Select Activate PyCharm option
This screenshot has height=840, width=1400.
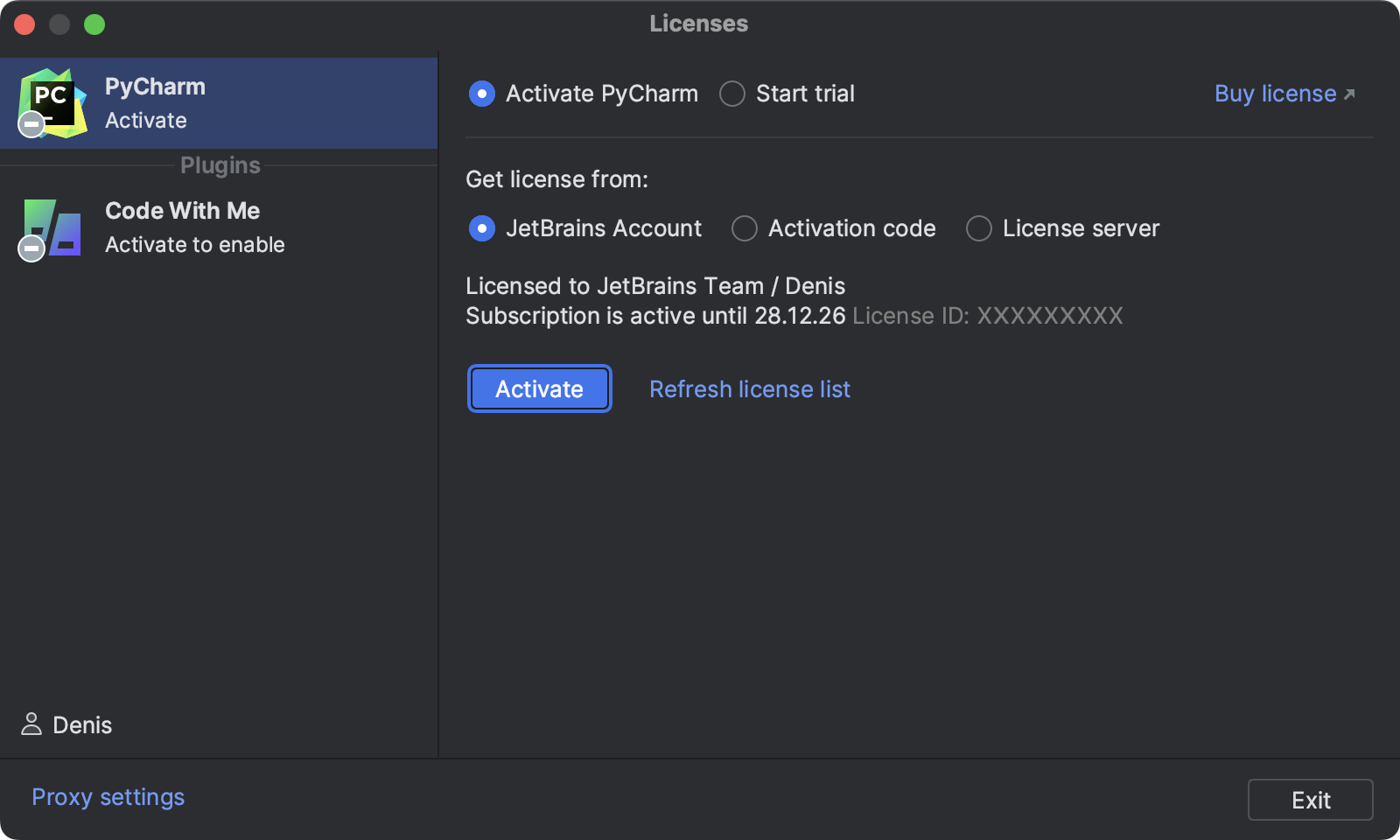click(x=482, y=94)
